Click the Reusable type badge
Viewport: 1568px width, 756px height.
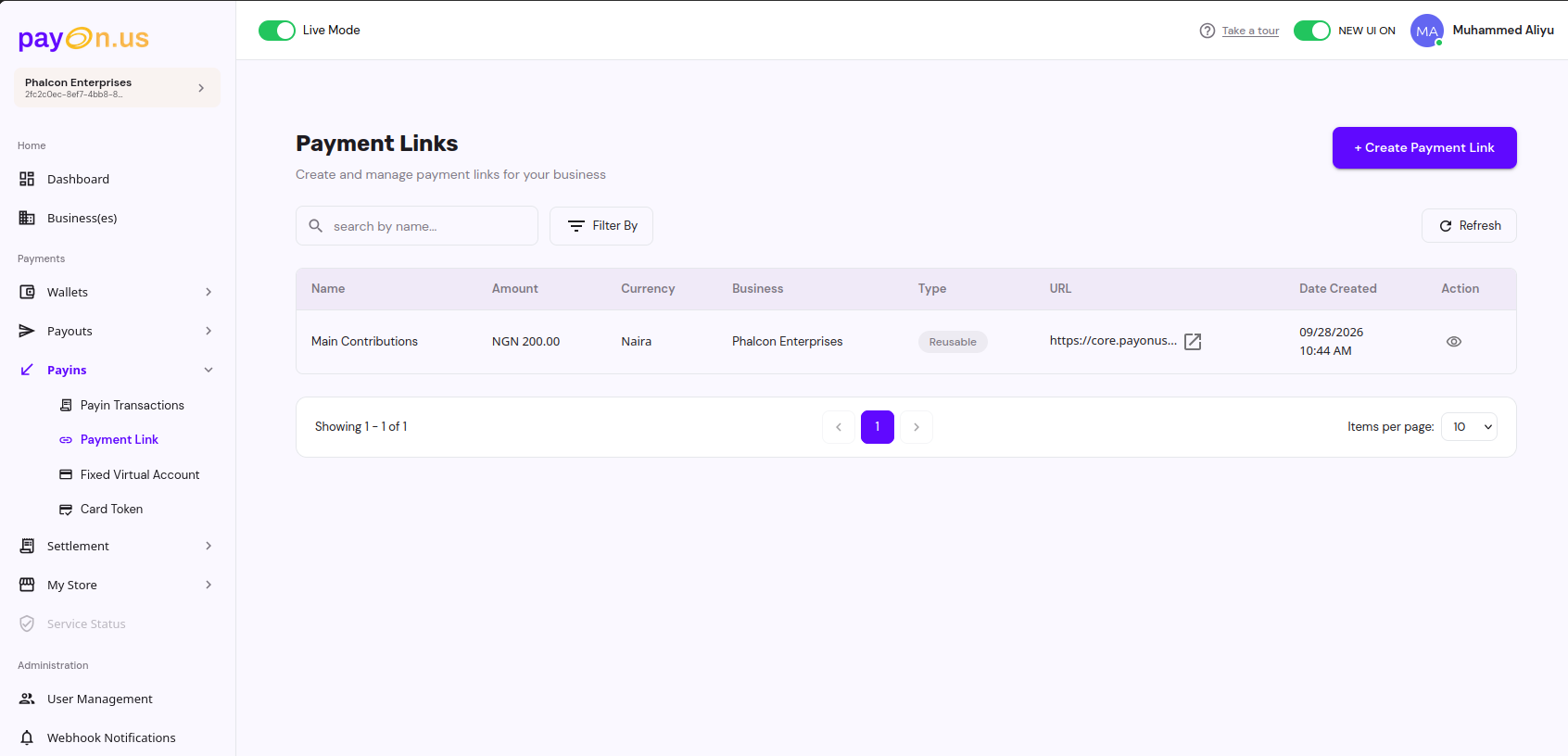point(953,342)
